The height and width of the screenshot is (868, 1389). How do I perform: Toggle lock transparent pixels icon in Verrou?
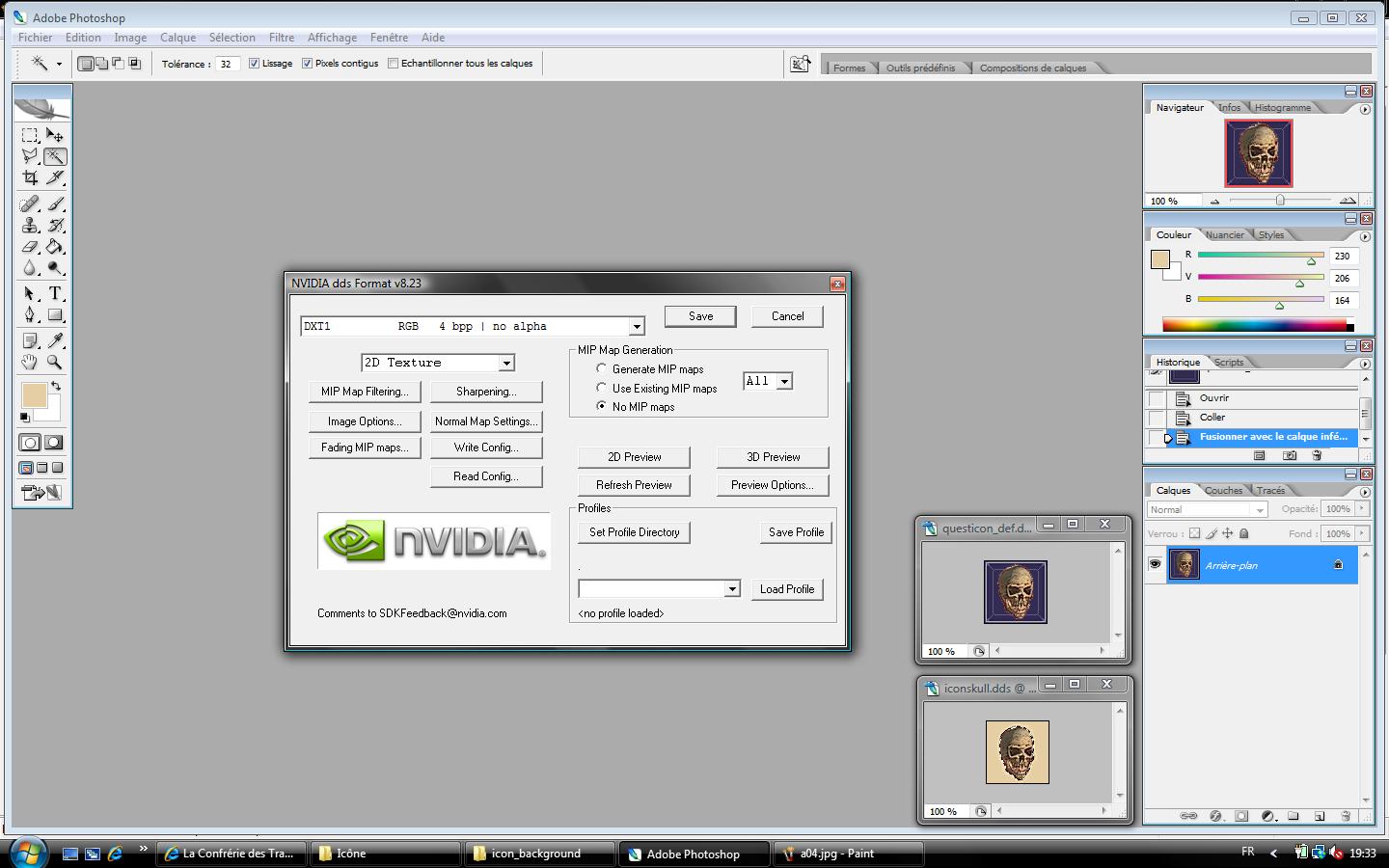[1194, 533]
